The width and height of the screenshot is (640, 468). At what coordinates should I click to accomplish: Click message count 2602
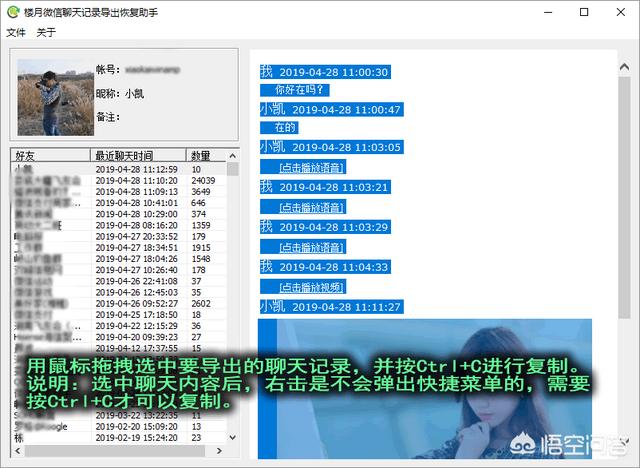point(201,304)
